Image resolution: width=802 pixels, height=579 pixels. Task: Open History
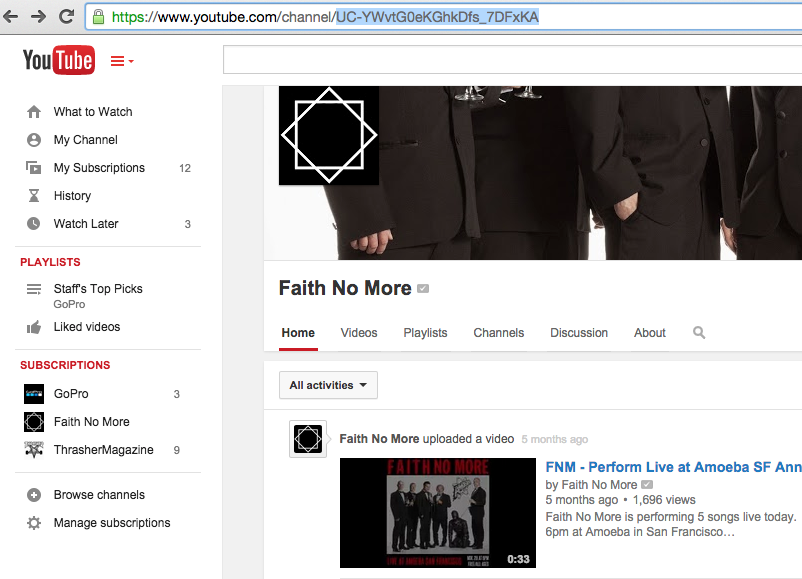(72, 195)
